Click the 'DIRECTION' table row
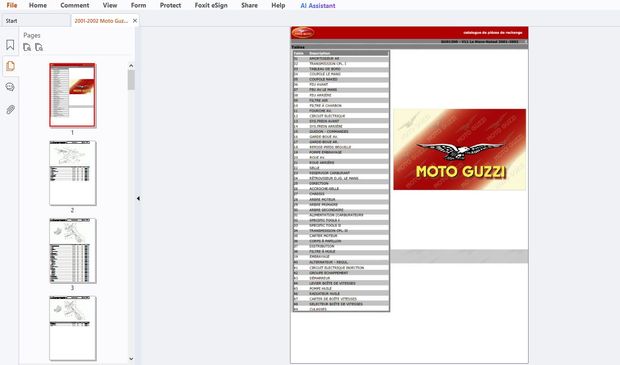Screen dimensions: 620x365 pyautogui.click(x=341, y=183)
